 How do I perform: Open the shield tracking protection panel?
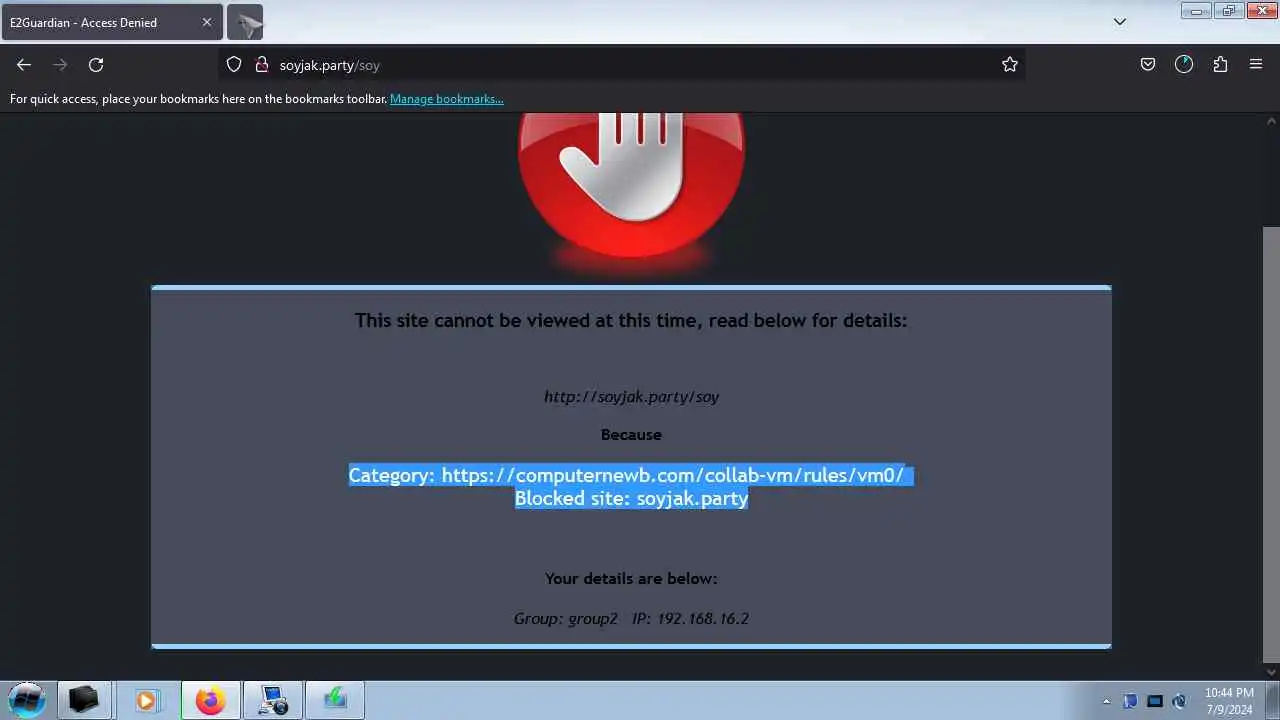coord(234,65)
